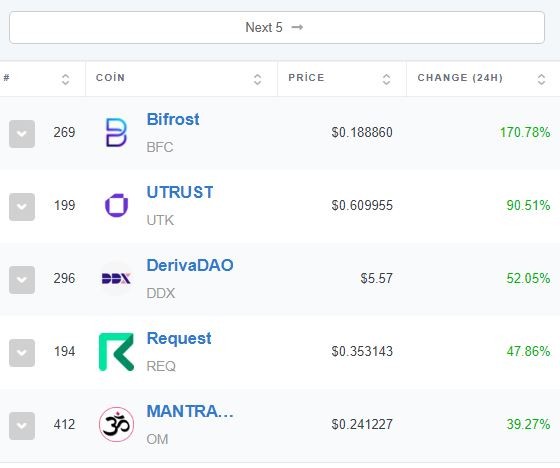Open the Bifrost coin link
This screenshot has height=468, width=560.
click(173, 119)
